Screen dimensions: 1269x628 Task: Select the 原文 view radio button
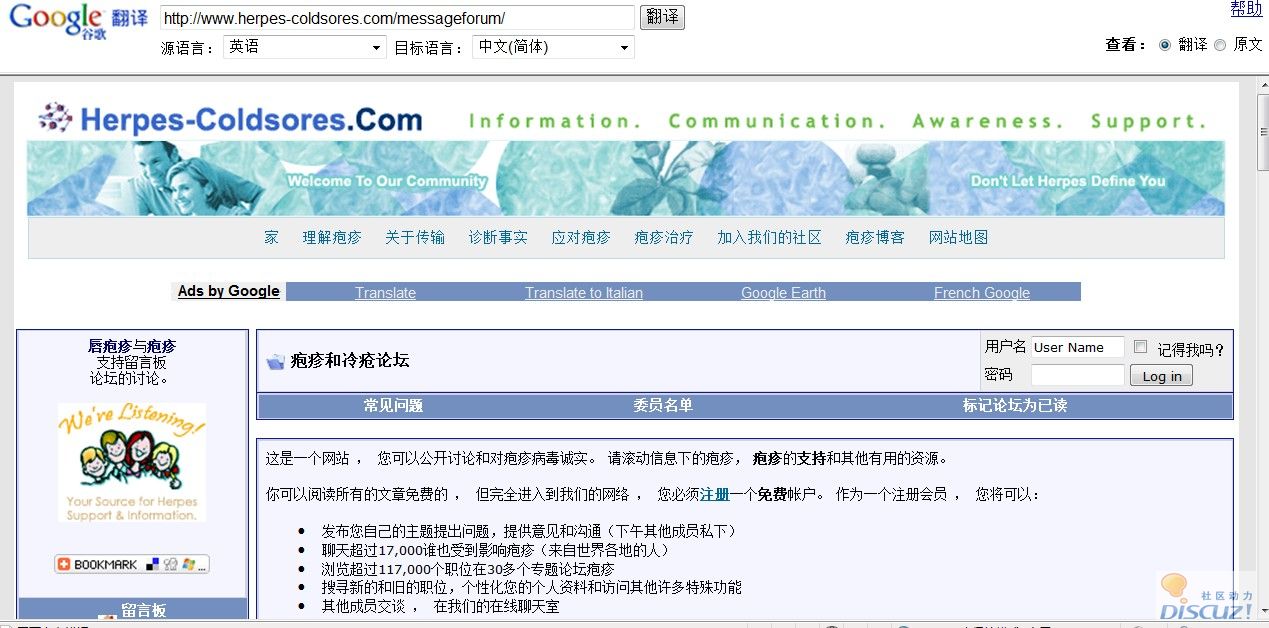click(x=1219, y=45)
